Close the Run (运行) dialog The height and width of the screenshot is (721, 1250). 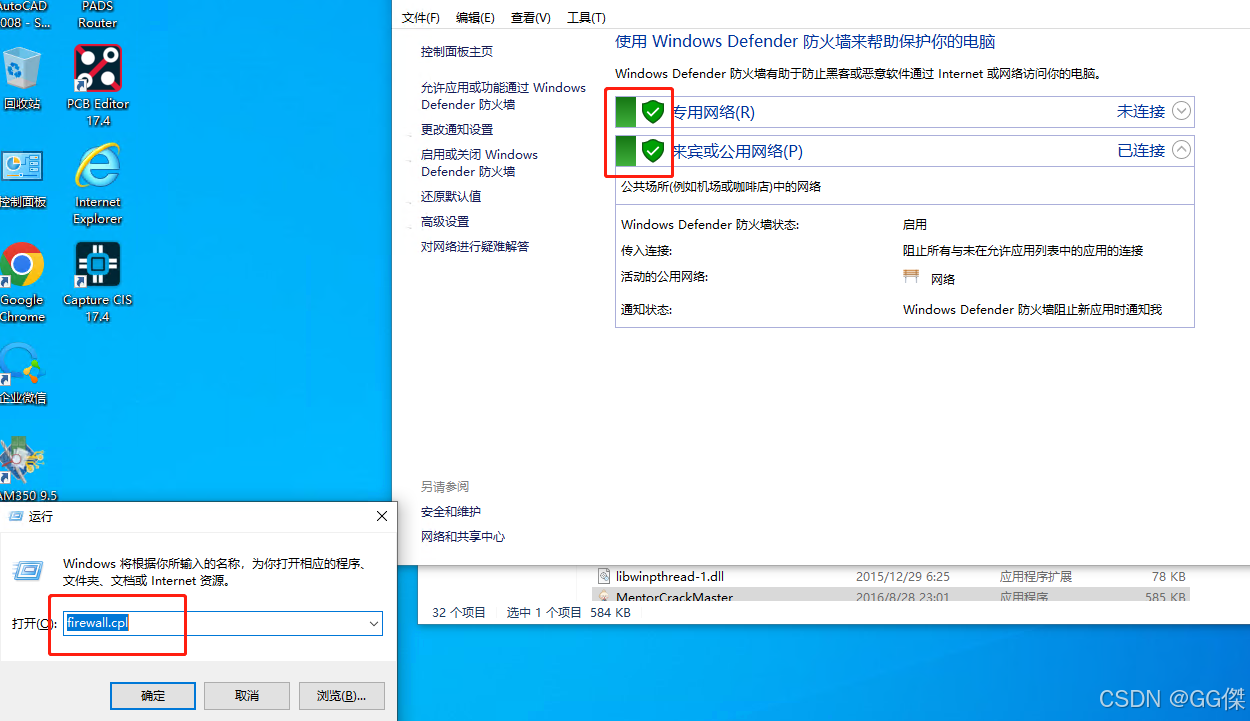point(381,516)
